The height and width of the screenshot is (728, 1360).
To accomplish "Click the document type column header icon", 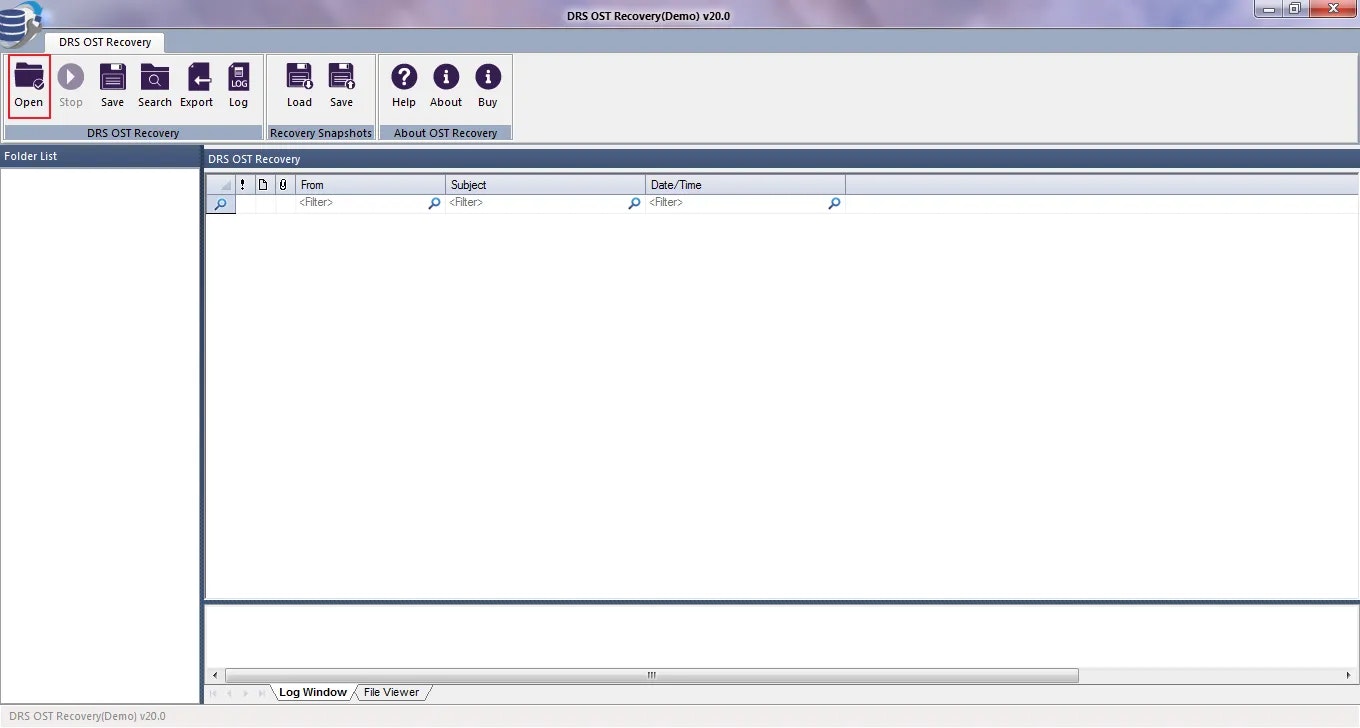I will (x=263, y=185).
